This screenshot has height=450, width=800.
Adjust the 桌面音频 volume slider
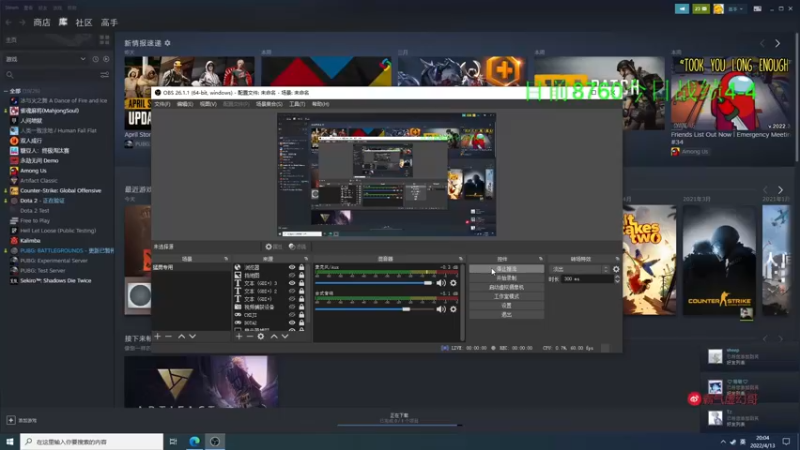tap(374, 309)
